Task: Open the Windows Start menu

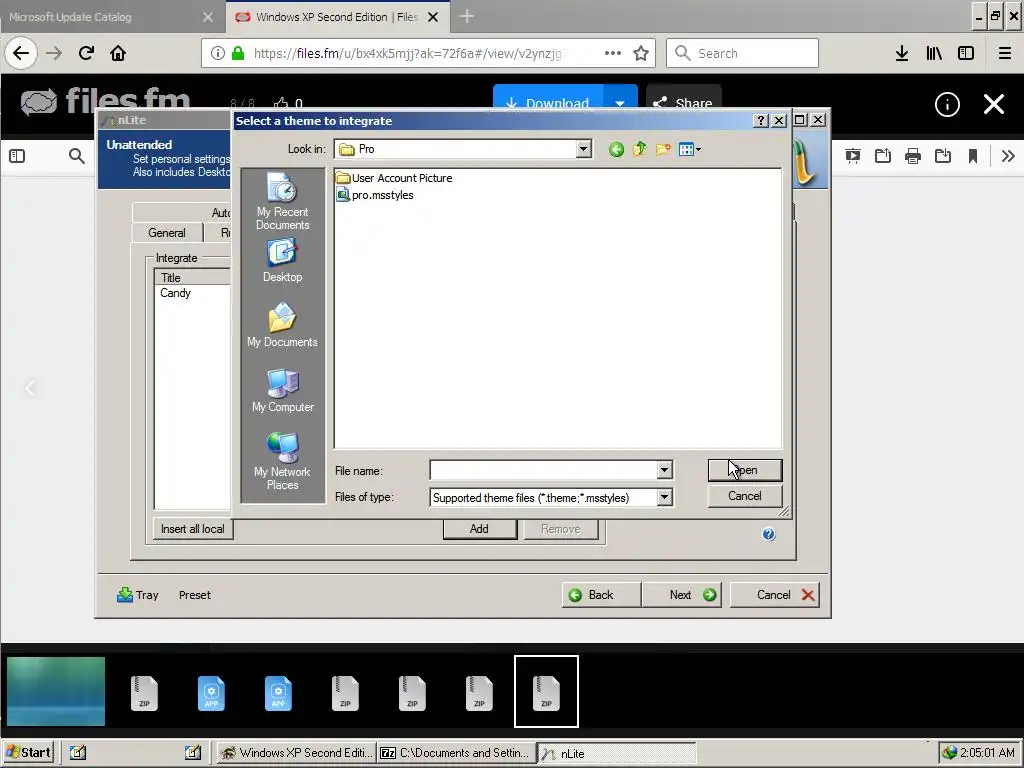Action: (x=27, y=752)
